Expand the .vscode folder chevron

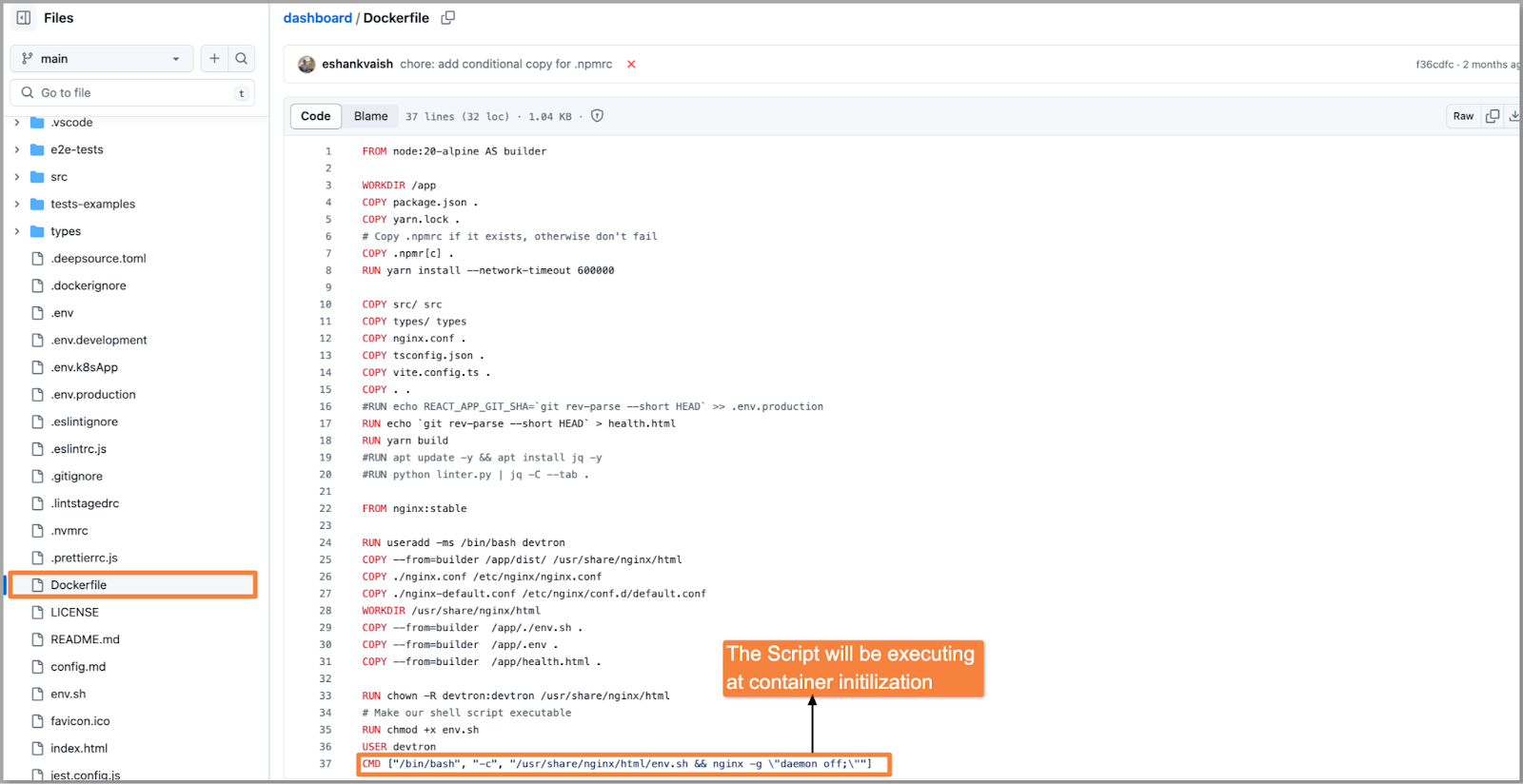click(17, 123)
